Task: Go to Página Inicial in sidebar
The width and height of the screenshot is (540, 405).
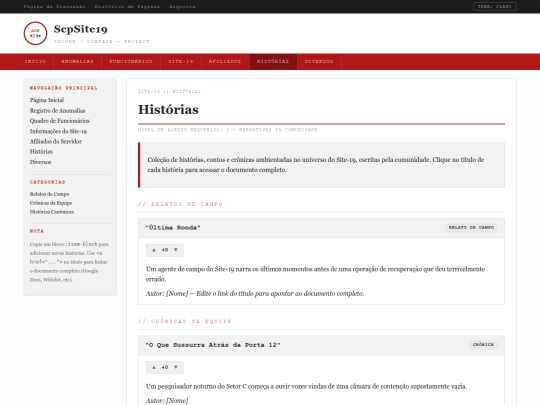Action: (47, 100)
